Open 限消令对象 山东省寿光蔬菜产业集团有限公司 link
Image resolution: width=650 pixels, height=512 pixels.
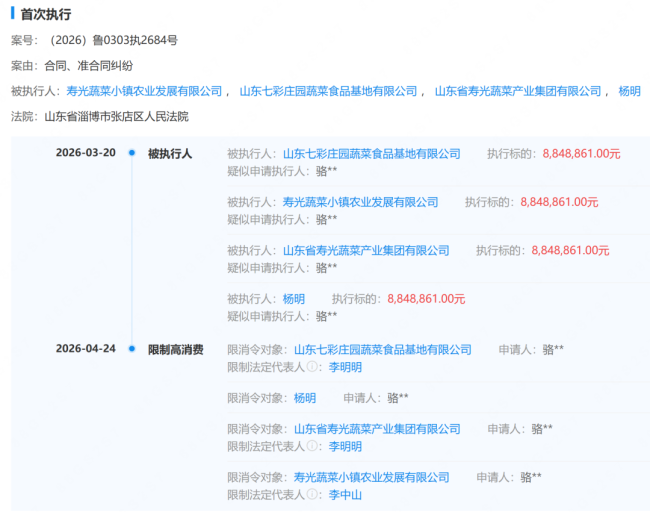[x=377, y=429]
